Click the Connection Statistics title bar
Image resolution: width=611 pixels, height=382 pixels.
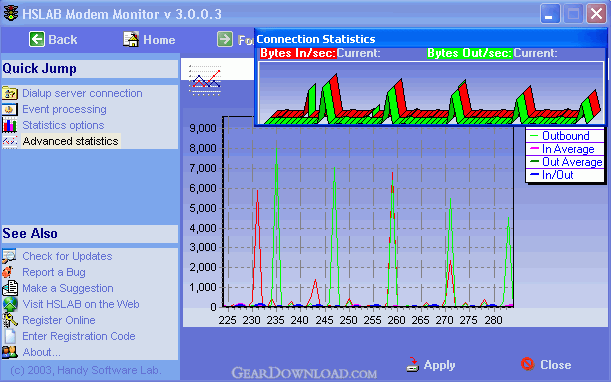click(430, 39)
